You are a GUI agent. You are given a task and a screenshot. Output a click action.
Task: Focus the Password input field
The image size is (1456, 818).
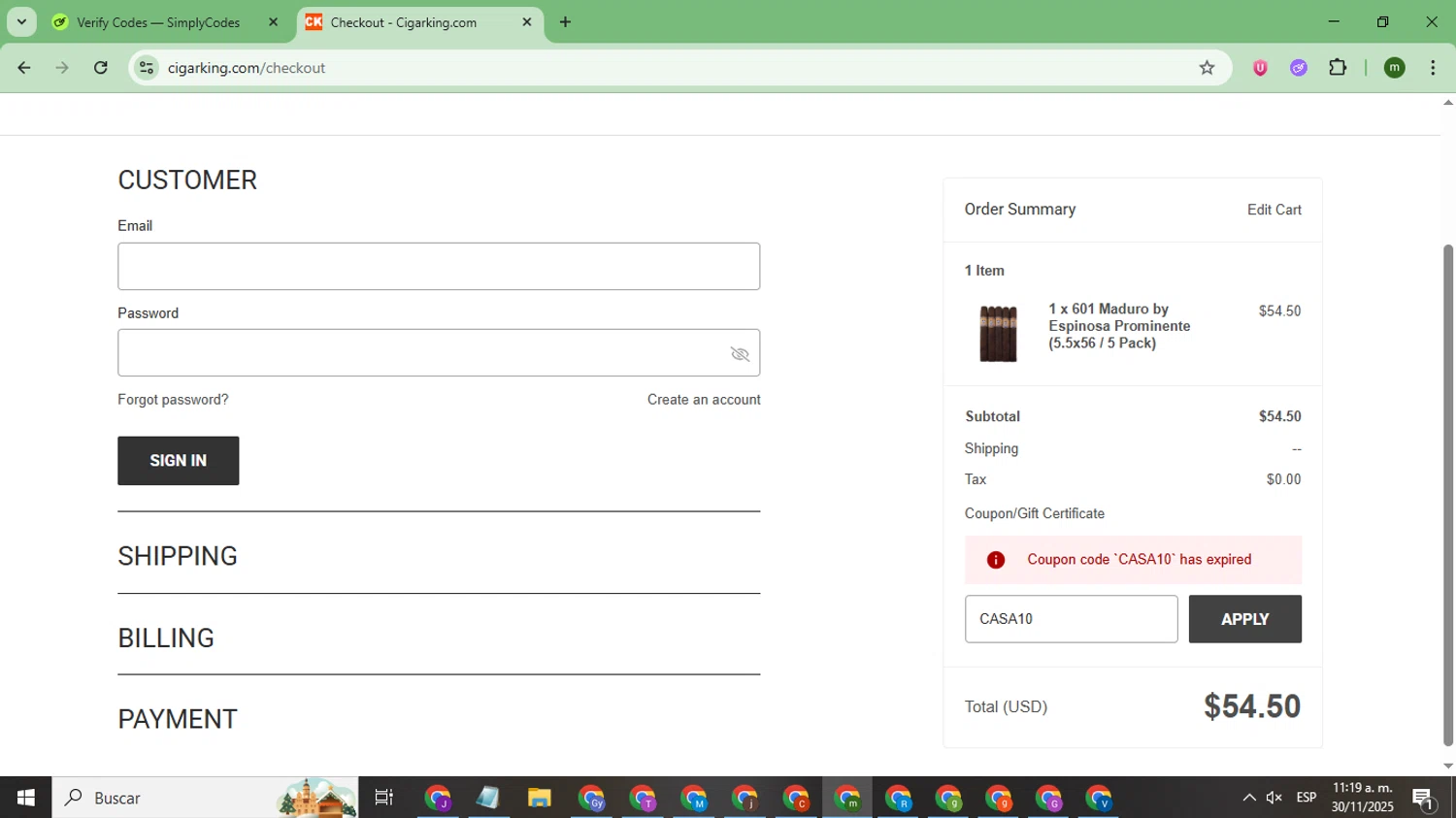(439, 353)
